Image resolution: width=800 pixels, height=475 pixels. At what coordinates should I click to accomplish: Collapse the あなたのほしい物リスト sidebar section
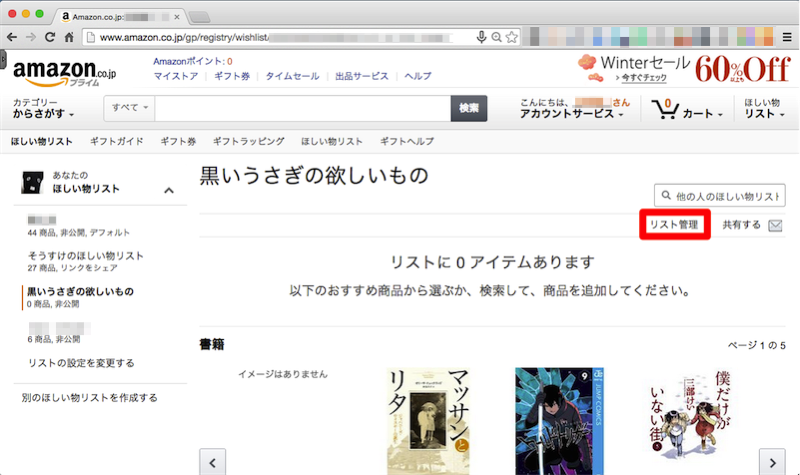click(x=169, y=190)
